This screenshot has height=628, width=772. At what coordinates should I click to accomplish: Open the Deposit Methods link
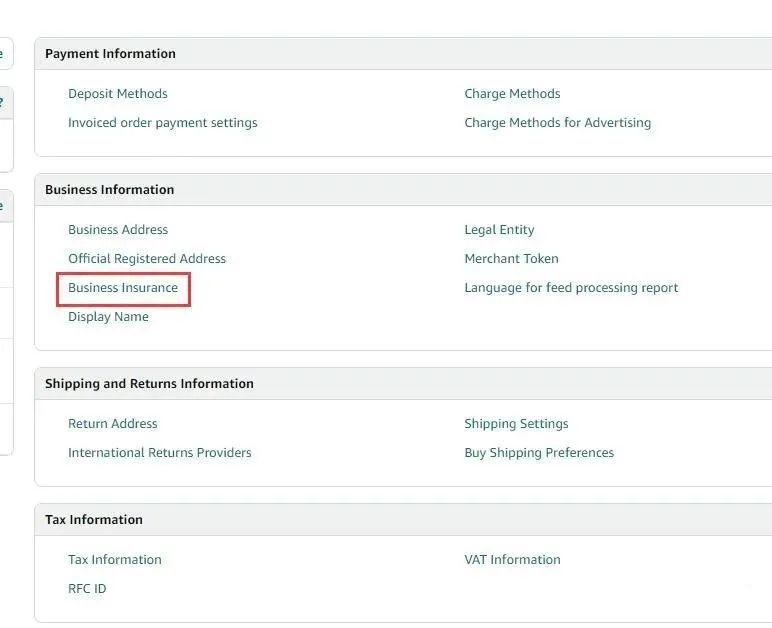[118, 94]
